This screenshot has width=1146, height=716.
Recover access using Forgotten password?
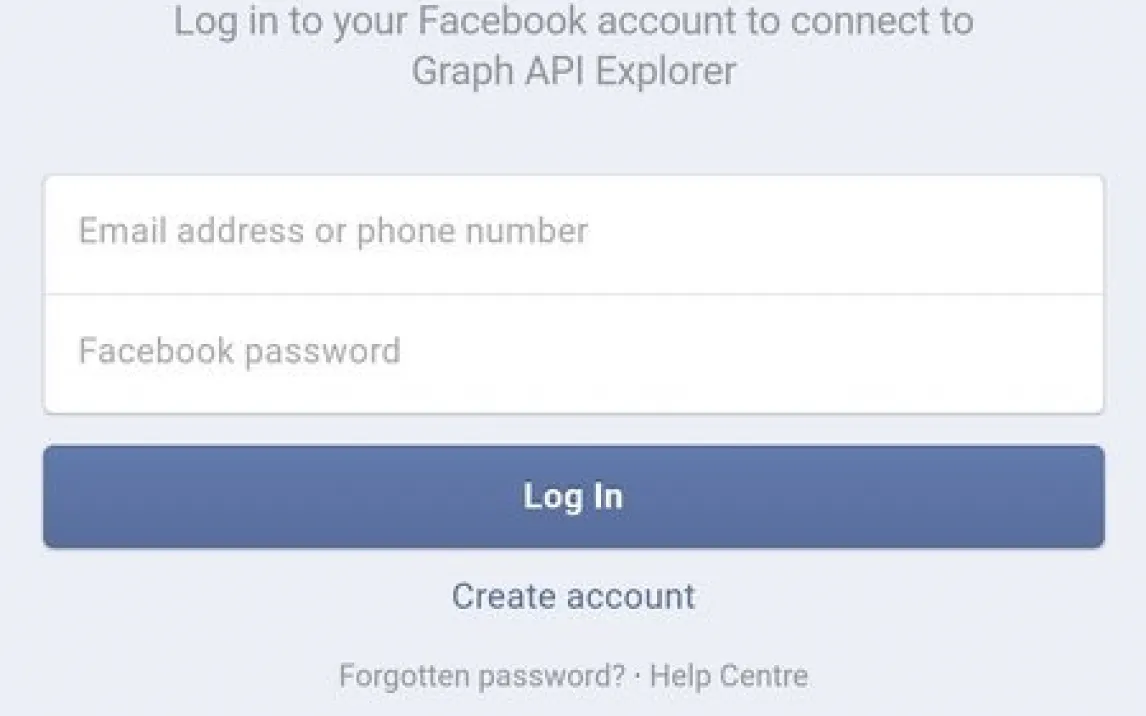click(x=482, y=676)
